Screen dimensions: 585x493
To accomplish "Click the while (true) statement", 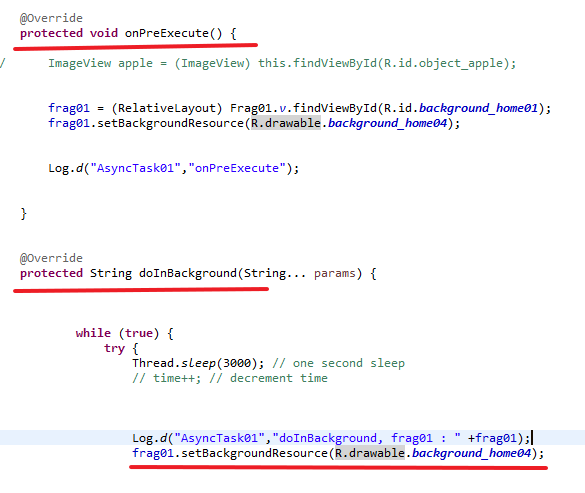I will (x=125, y=333).
